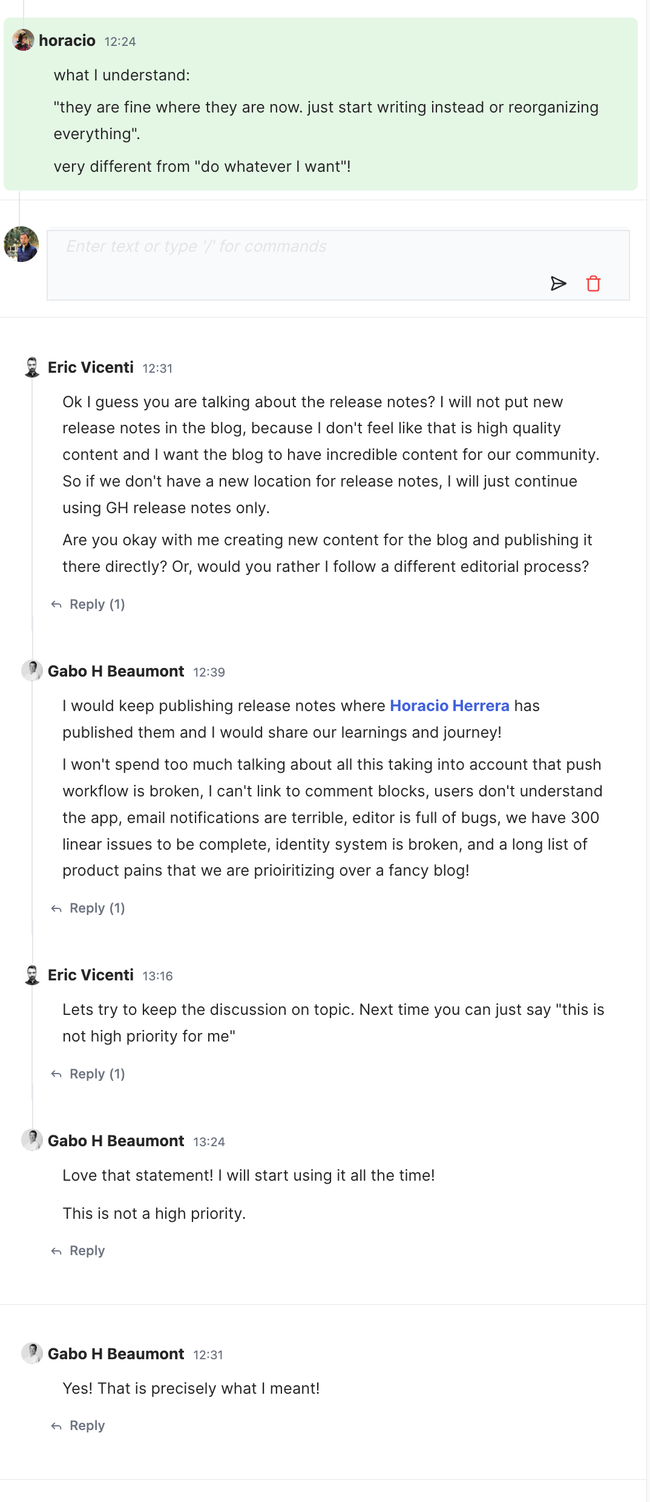Screen dimensions: 650x1502
Task: Click the horacio author name
Action: [x=67, y=41]
